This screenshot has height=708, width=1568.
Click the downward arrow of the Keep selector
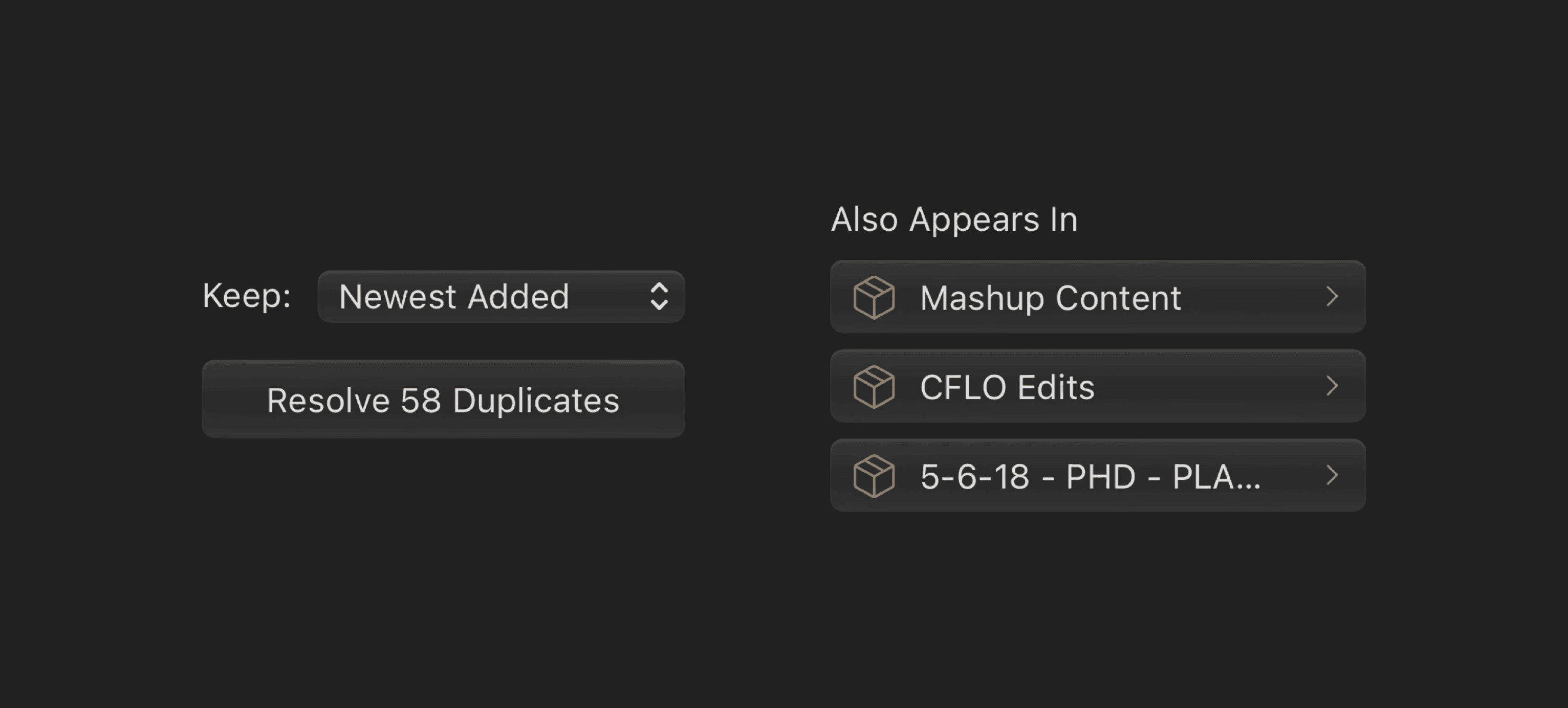coord(659,305)
